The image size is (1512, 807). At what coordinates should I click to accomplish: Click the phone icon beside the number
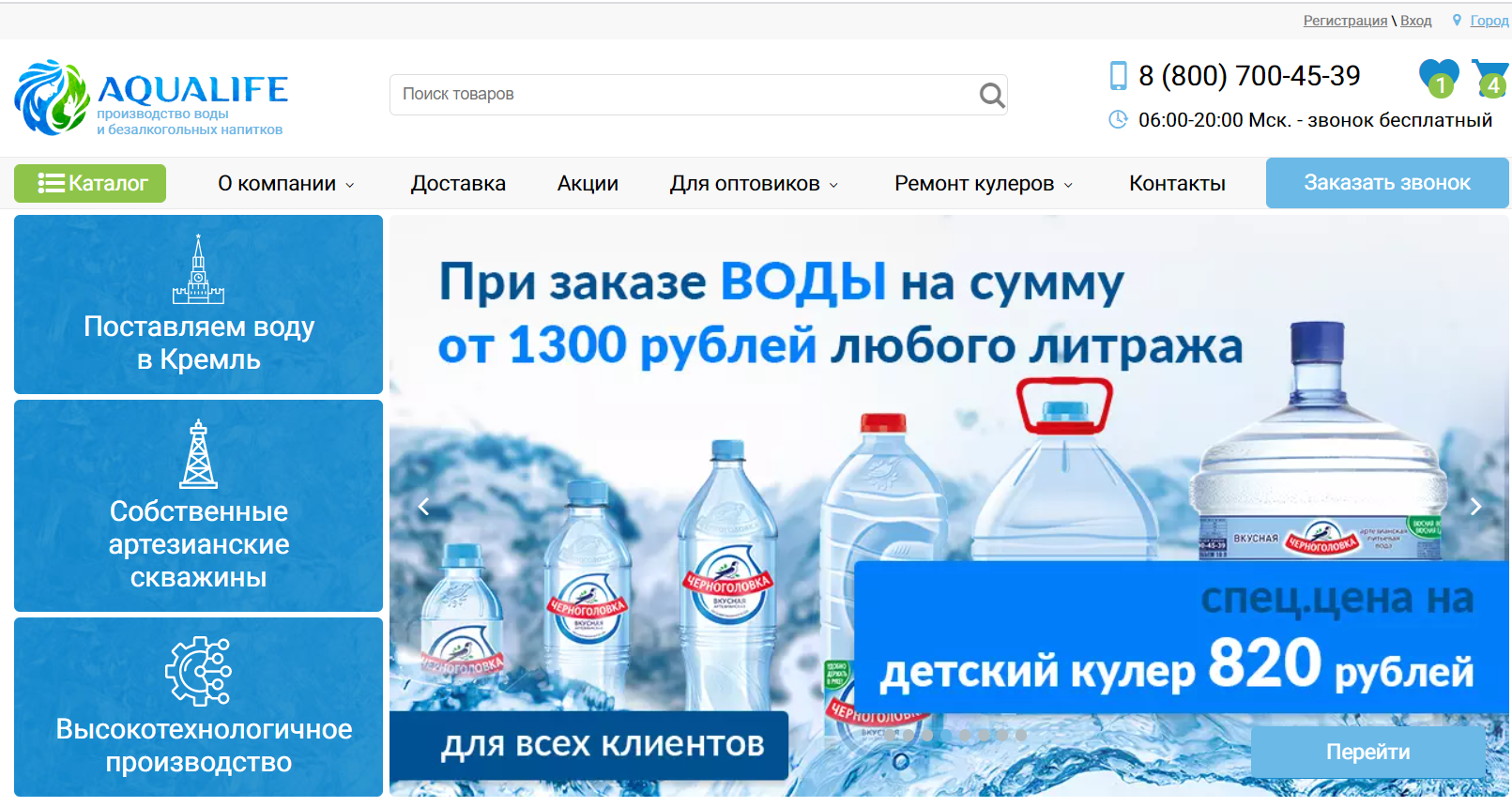click(1118, 76)
